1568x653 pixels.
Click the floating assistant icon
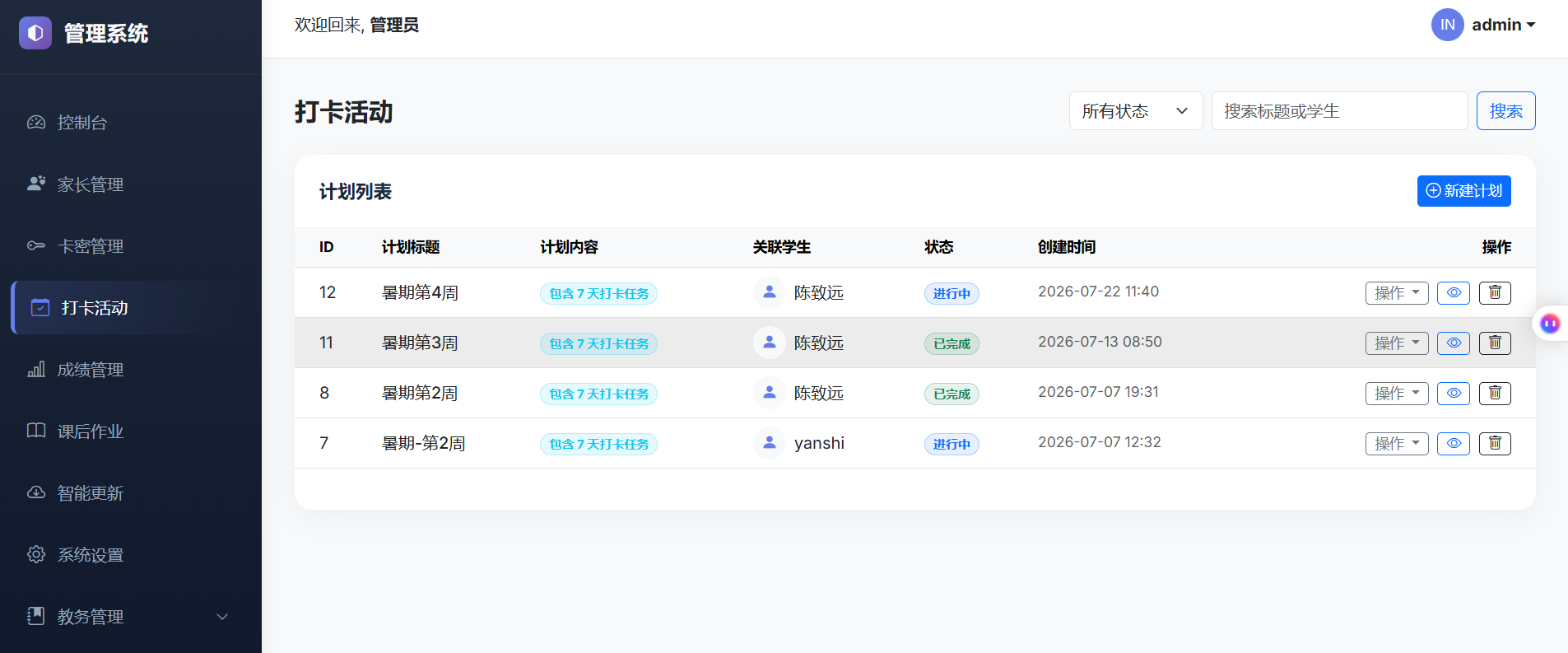1550,324
